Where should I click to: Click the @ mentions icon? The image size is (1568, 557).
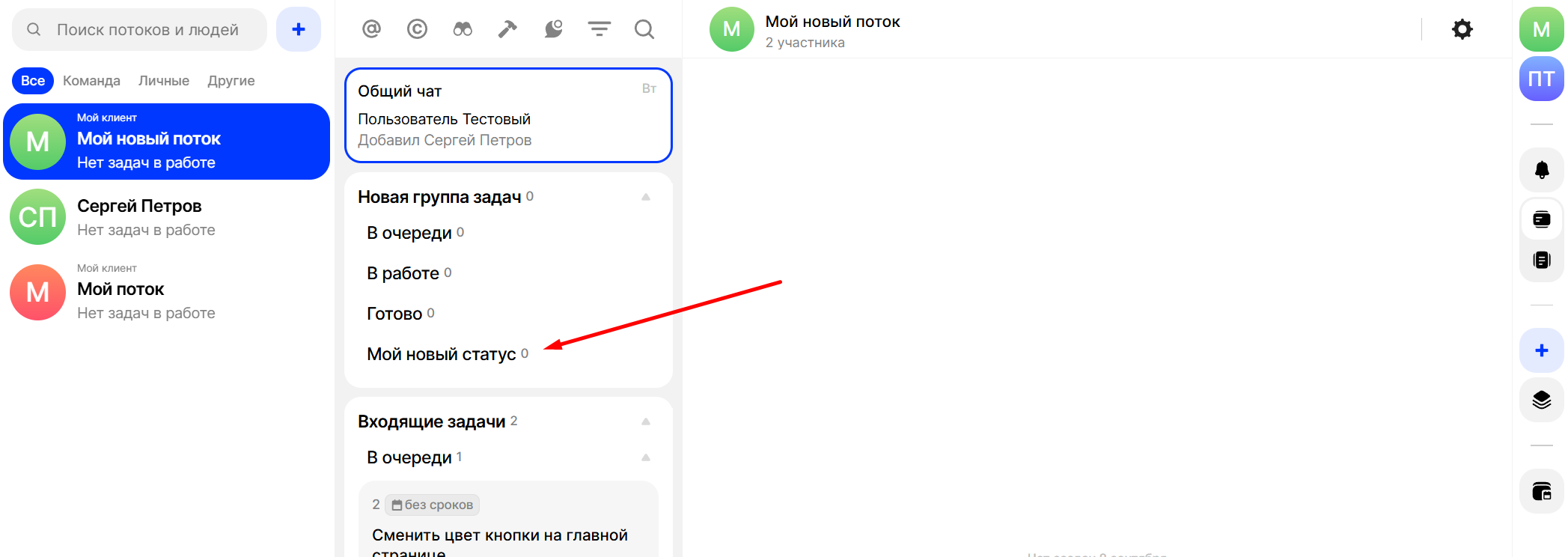(x=371, y=29)
